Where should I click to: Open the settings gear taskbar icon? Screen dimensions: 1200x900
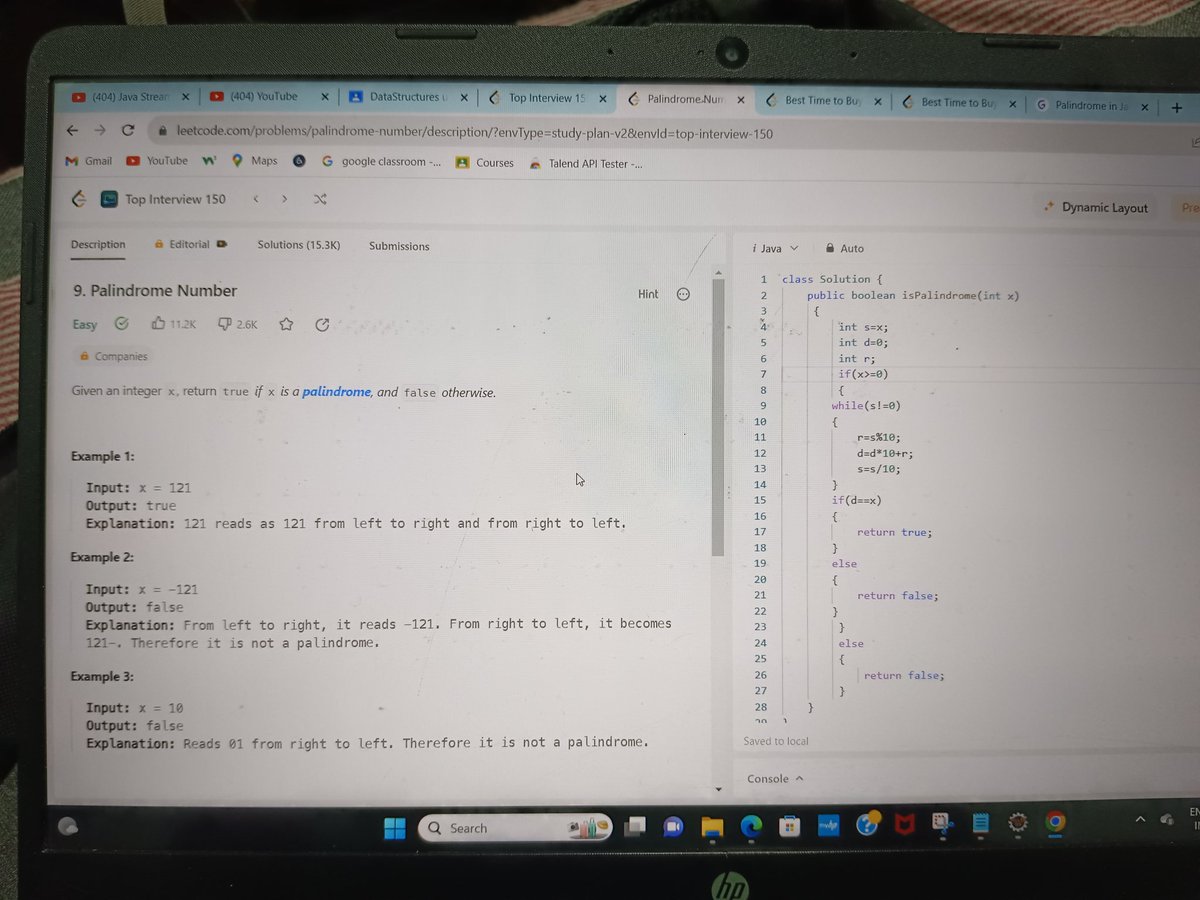point(1018,822)
